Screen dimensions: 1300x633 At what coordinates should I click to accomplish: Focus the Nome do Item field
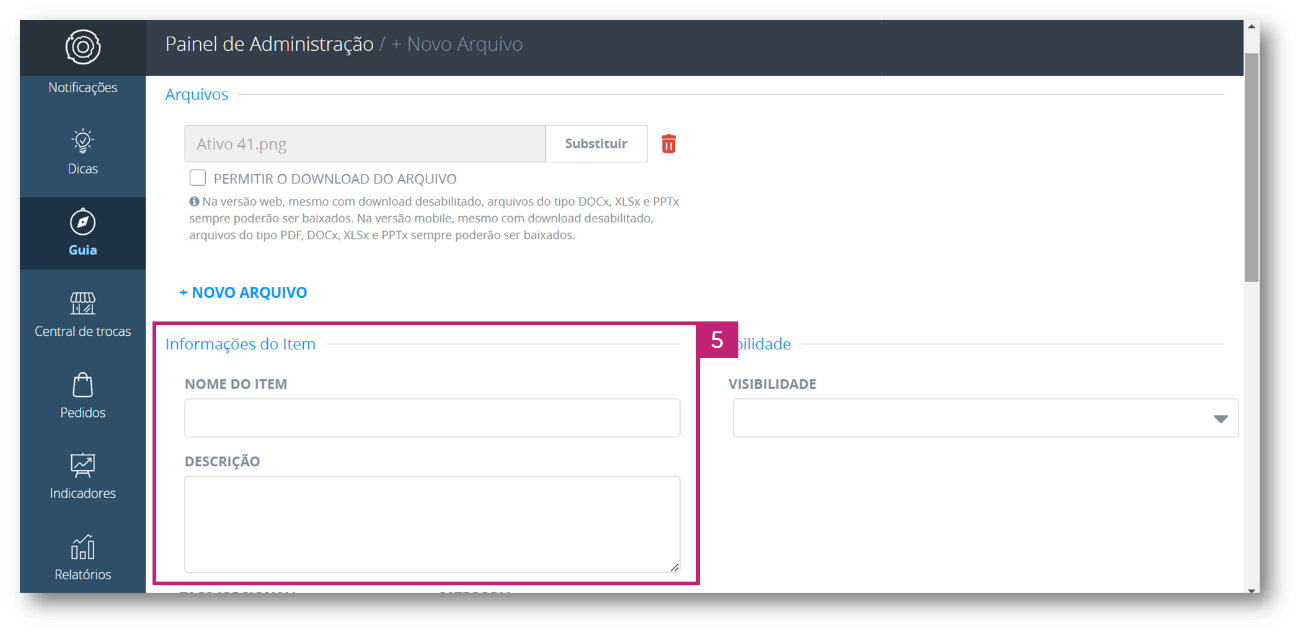tap(432, 418)
